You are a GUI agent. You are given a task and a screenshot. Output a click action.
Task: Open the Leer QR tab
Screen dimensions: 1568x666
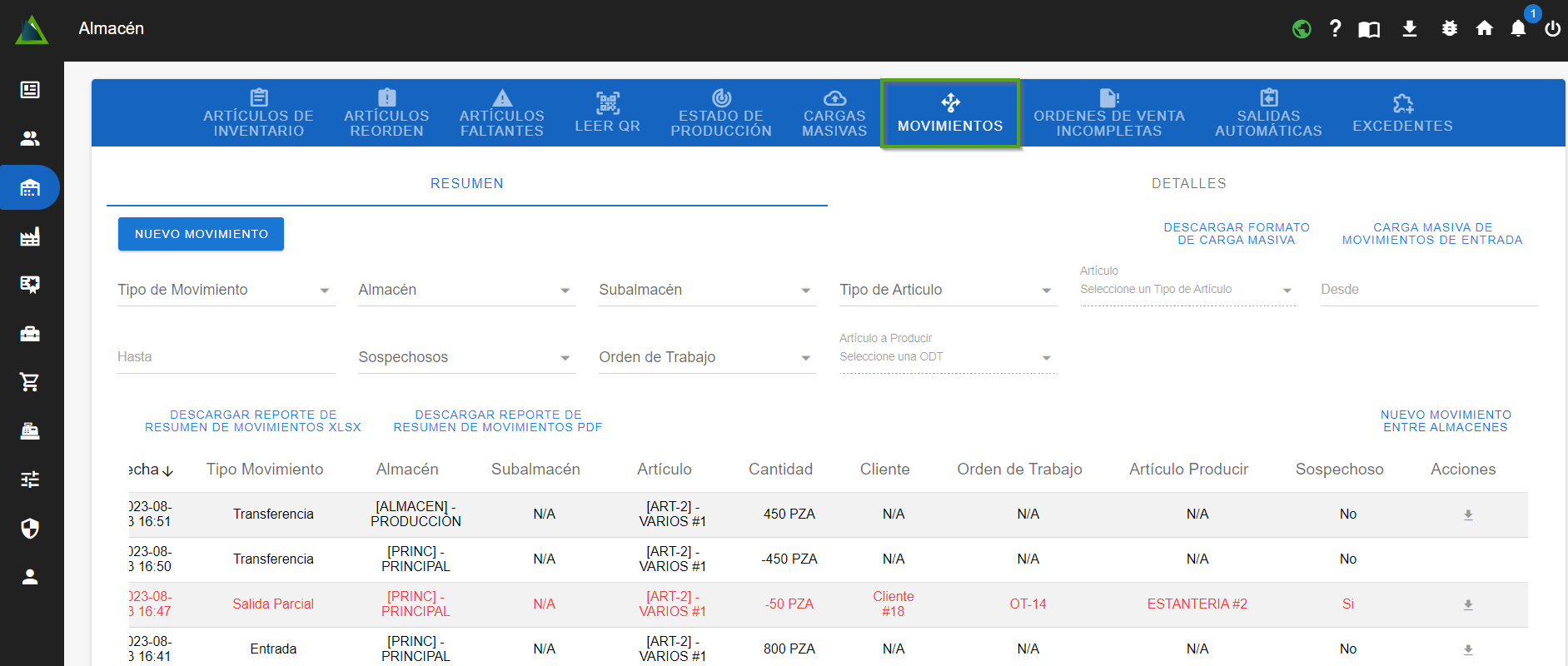607,113
